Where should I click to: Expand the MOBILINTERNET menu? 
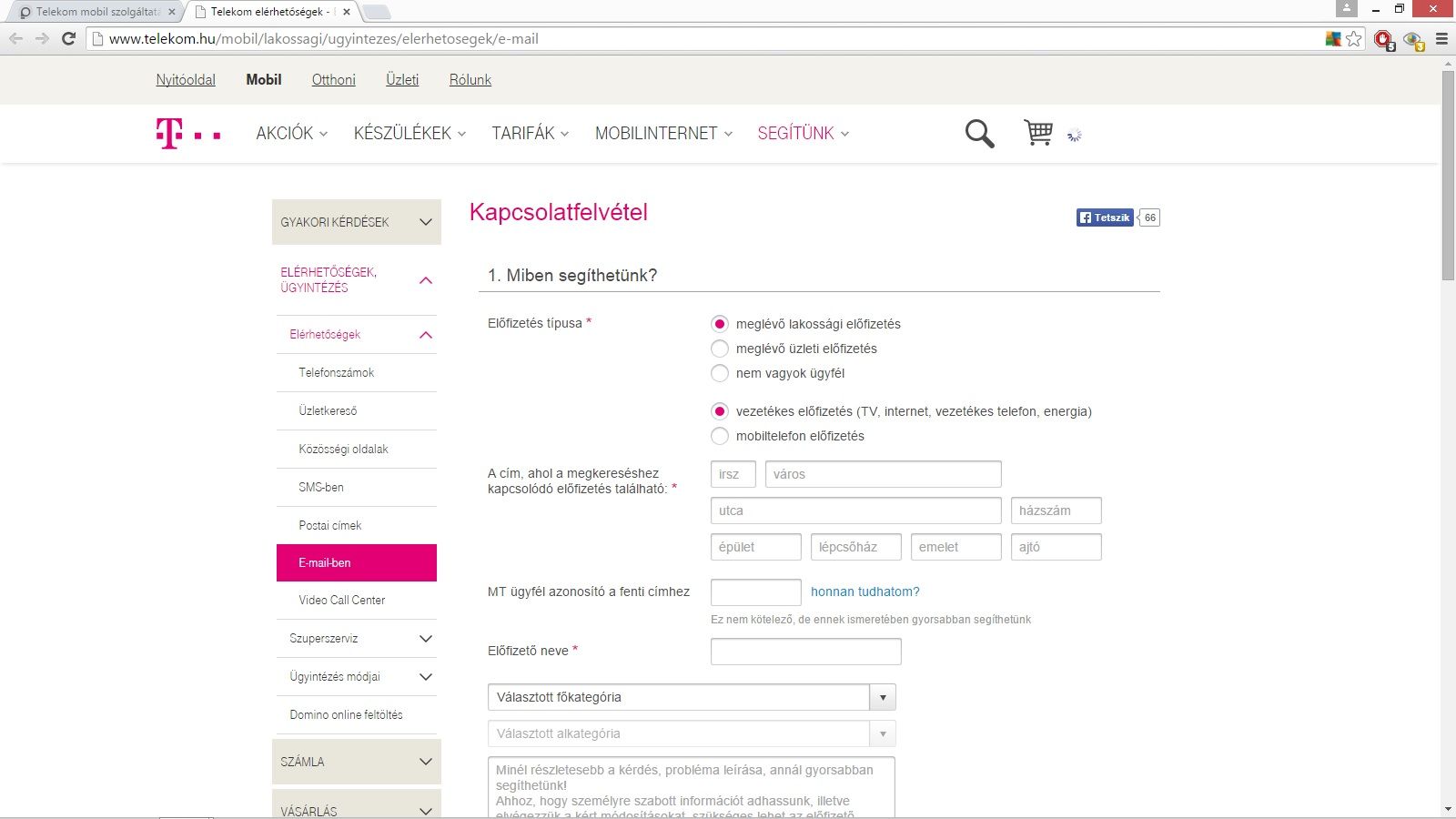(663, 133)
